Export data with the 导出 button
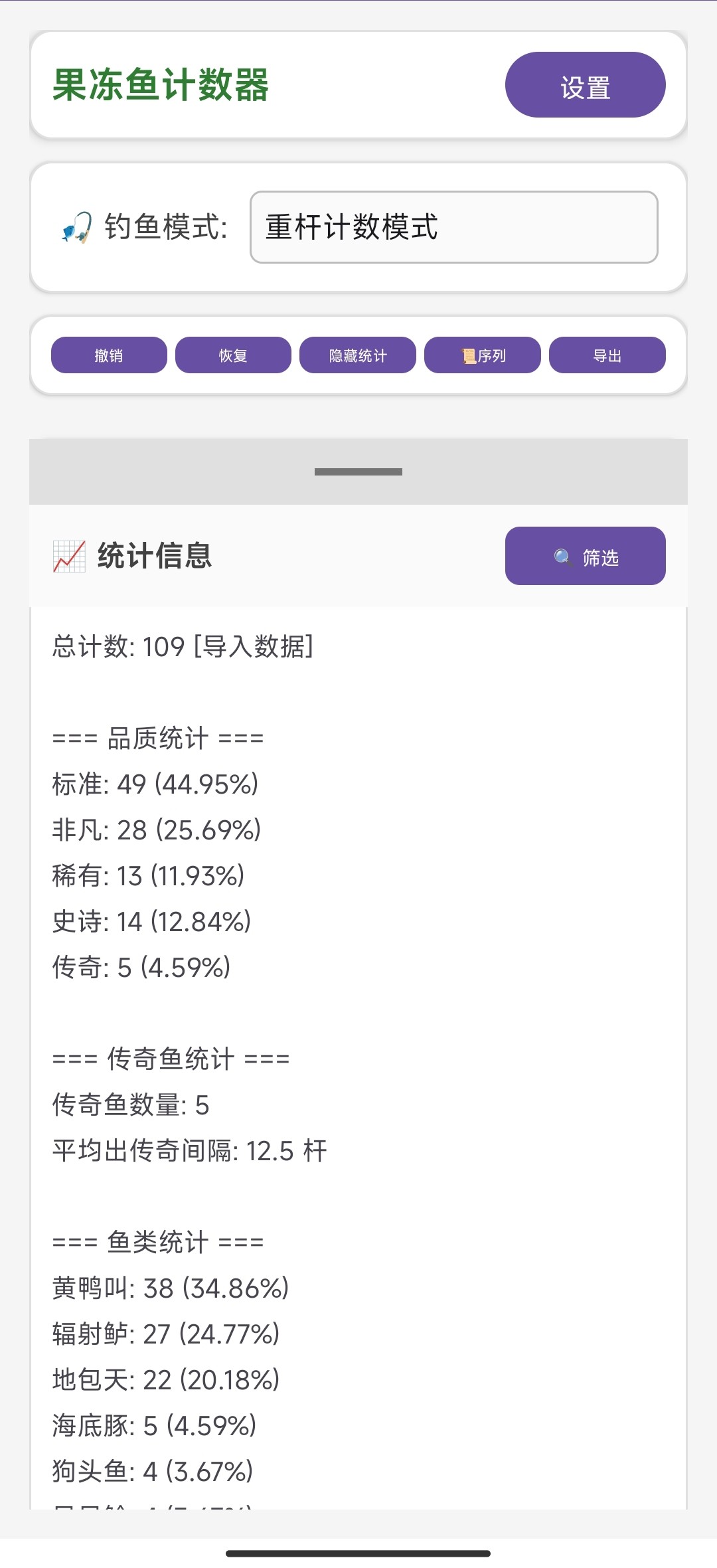 point(607,355)
